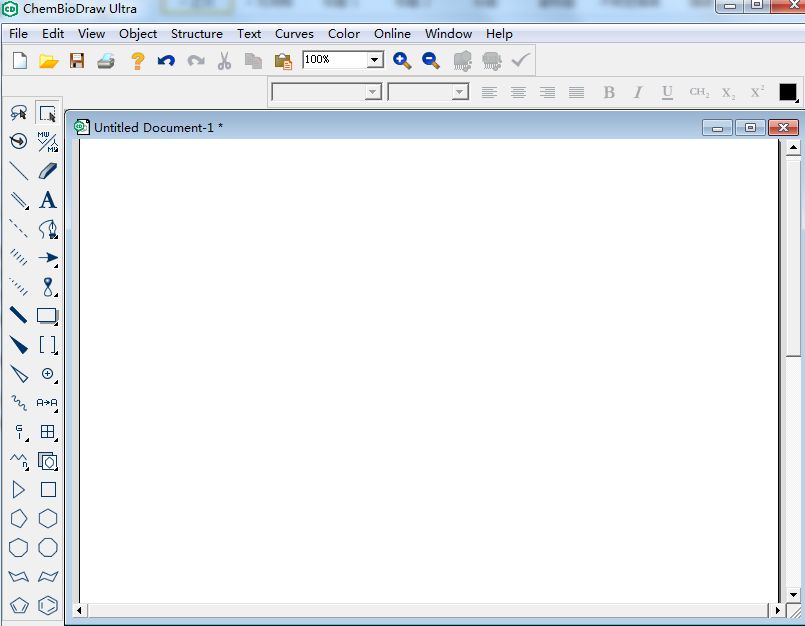The image size is (805, 626).
Task: Select the Atom-to-Atom mapping tool
Action: (48, 403)
